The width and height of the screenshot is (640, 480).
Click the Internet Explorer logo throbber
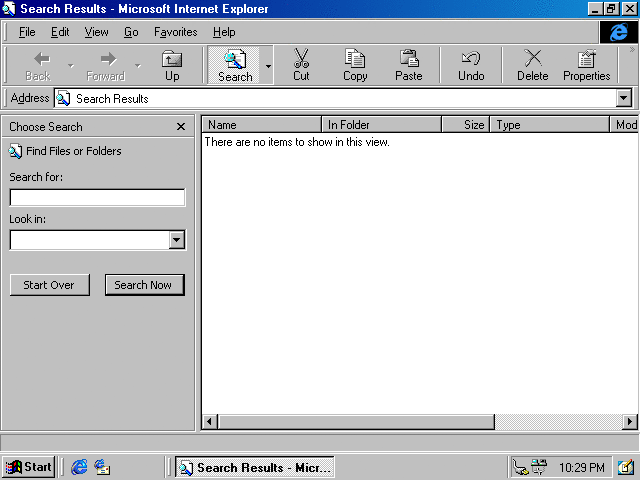click(x=618, y=32)
